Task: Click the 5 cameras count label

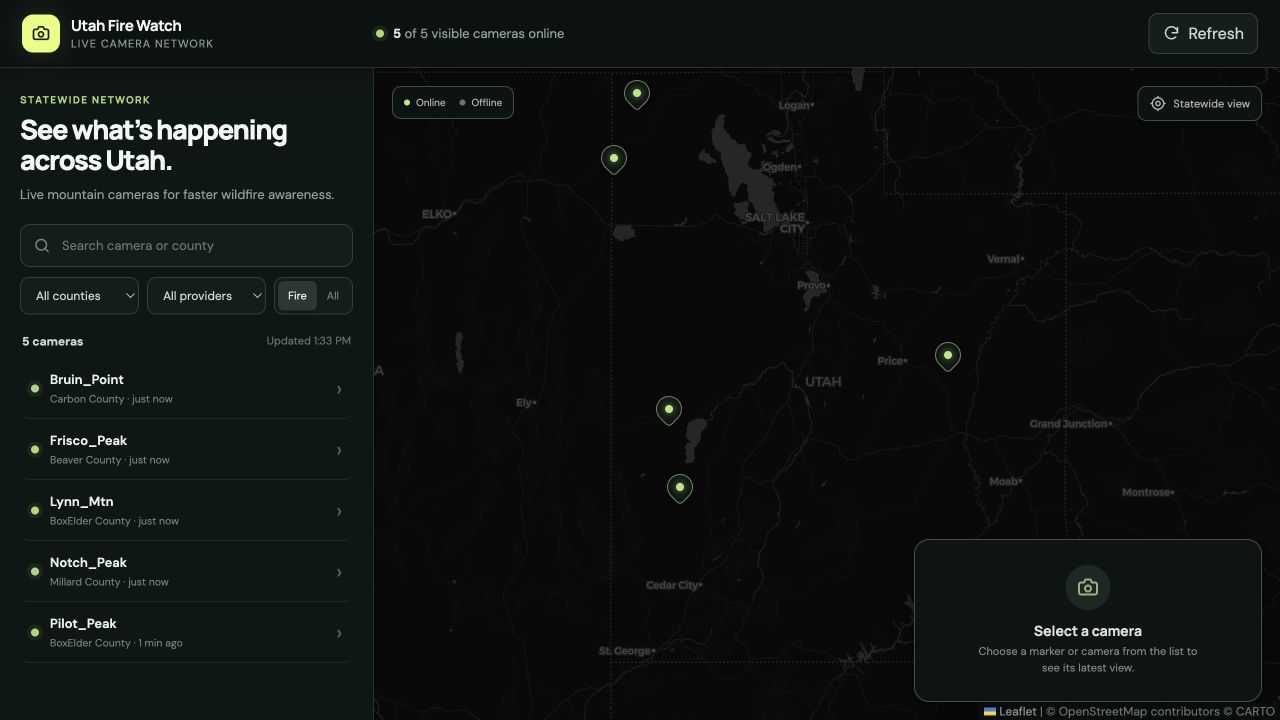Action: point(53,341)
